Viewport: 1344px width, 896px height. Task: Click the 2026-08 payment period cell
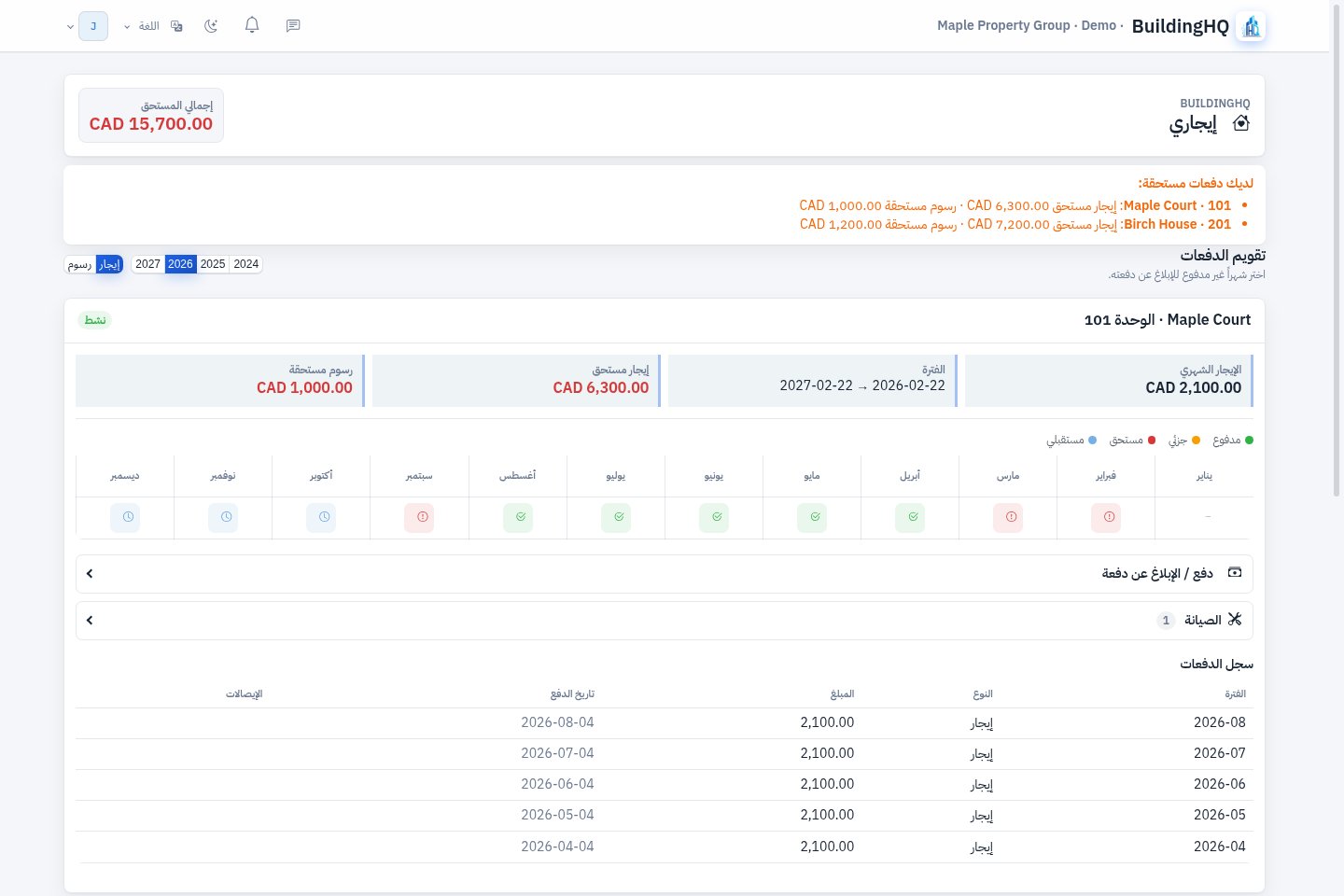1219,722
